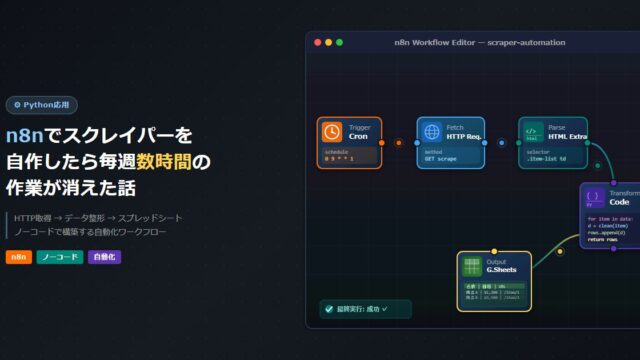Screen dimensions: 640x360
Task: Click the orange clock icon on Cron node
Action: (332, 132)
